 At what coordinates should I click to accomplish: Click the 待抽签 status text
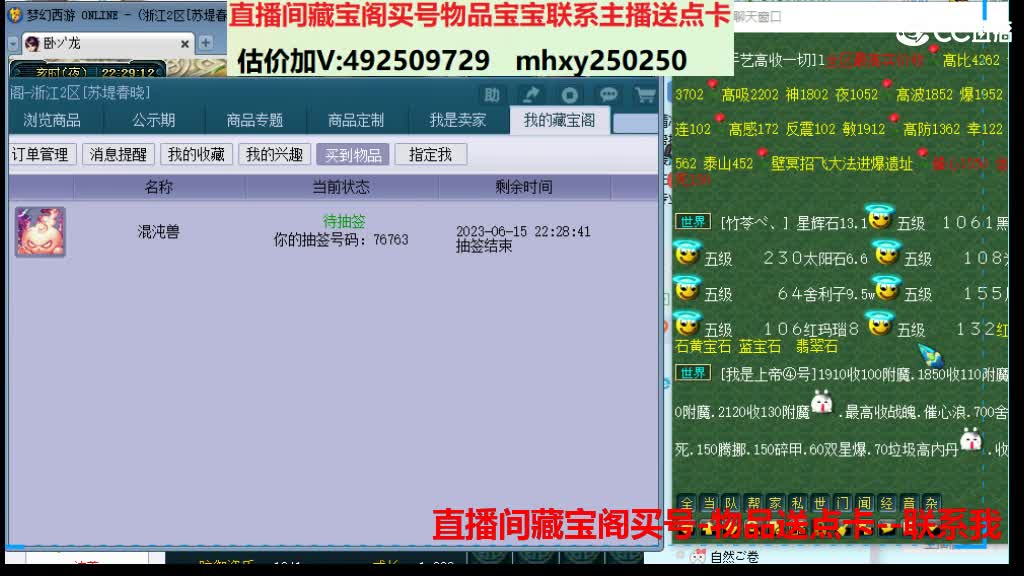[344, 221]
